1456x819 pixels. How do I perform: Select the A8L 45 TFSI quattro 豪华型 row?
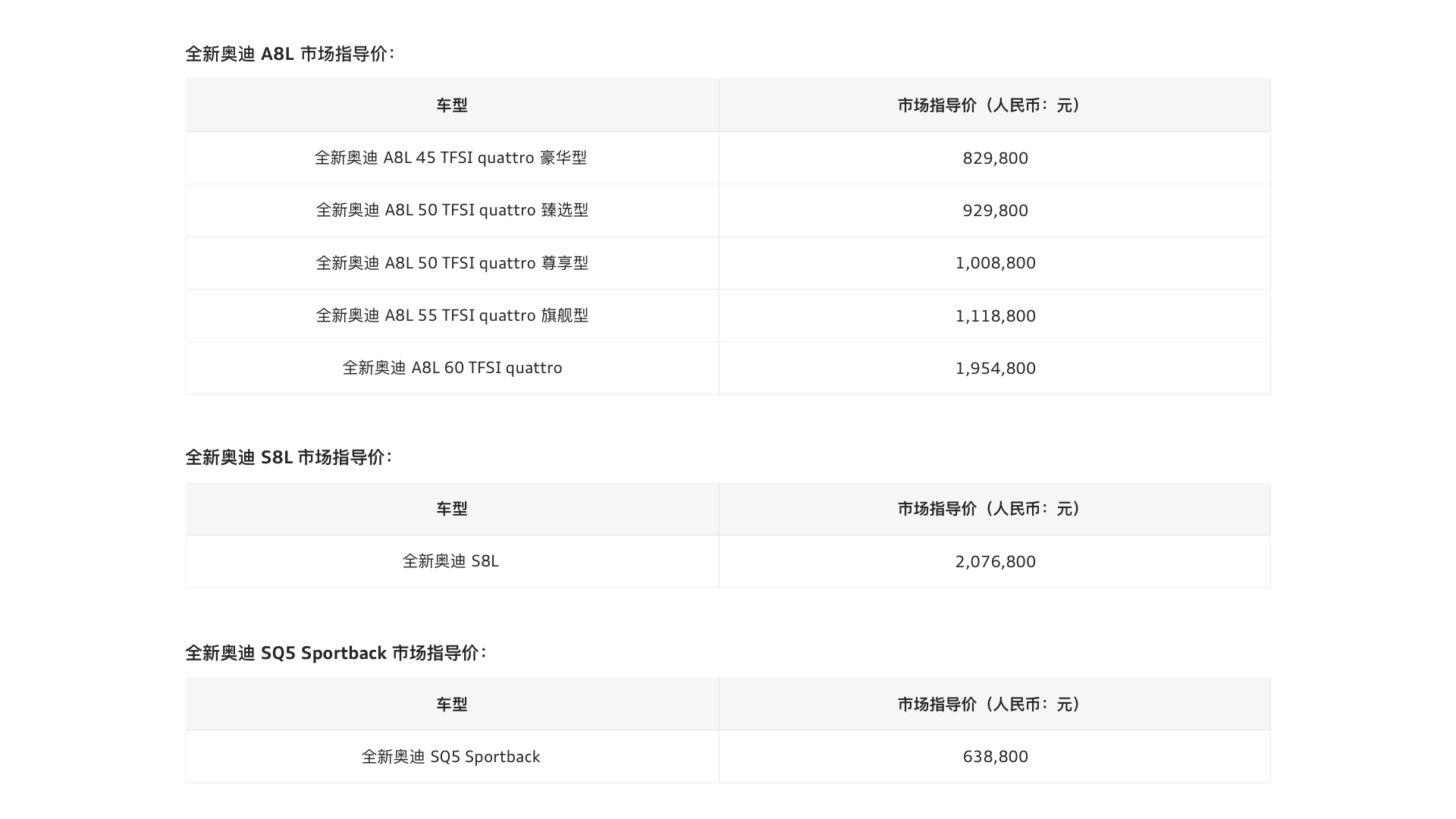(x=728, y=158)
